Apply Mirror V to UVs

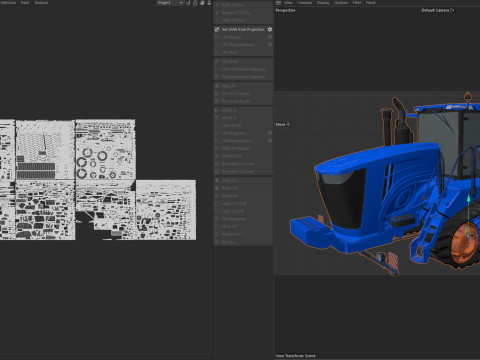[x=243, y=118]
